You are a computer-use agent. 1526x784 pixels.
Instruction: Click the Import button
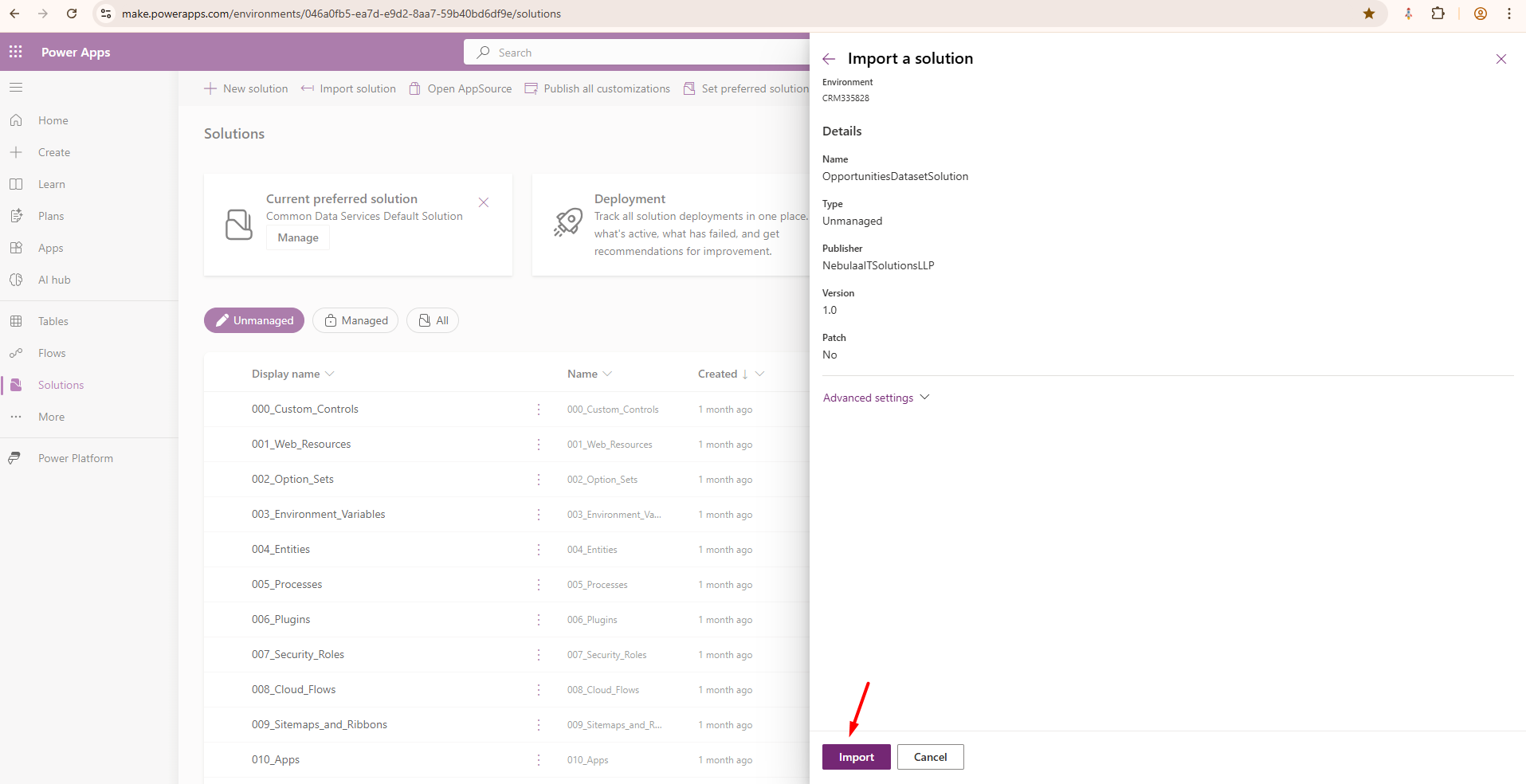856,757
